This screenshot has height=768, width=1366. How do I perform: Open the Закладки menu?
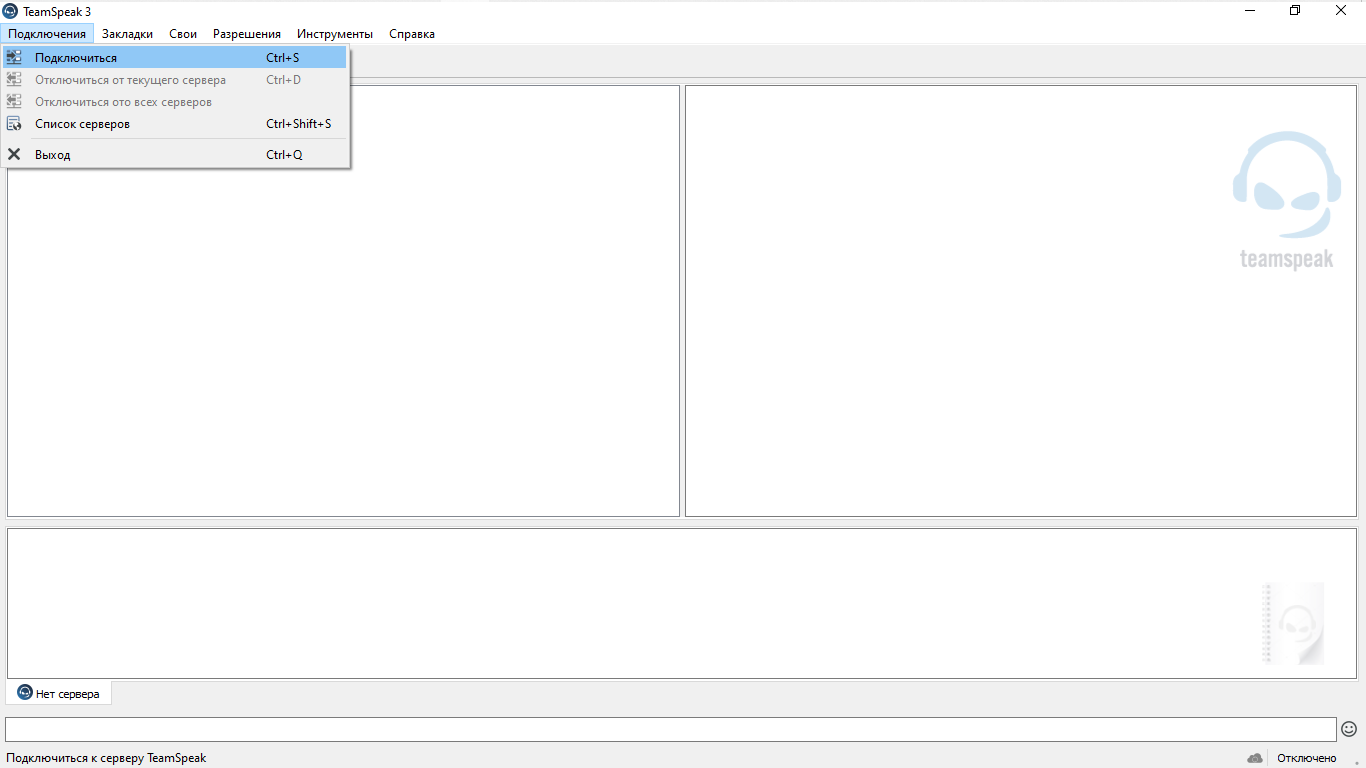[127, 34]
